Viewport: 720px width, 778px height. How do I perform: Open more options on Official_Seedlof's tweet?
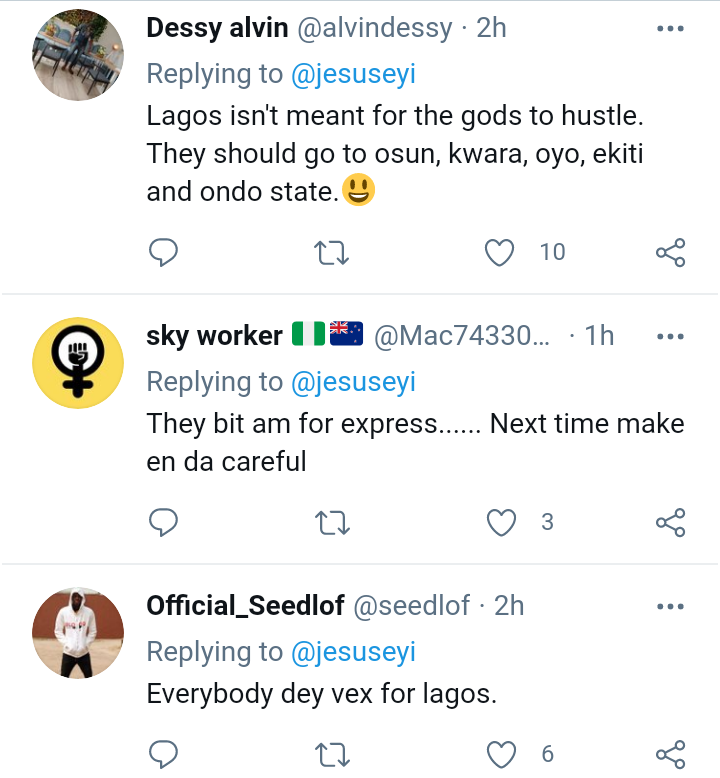point(670,606)
